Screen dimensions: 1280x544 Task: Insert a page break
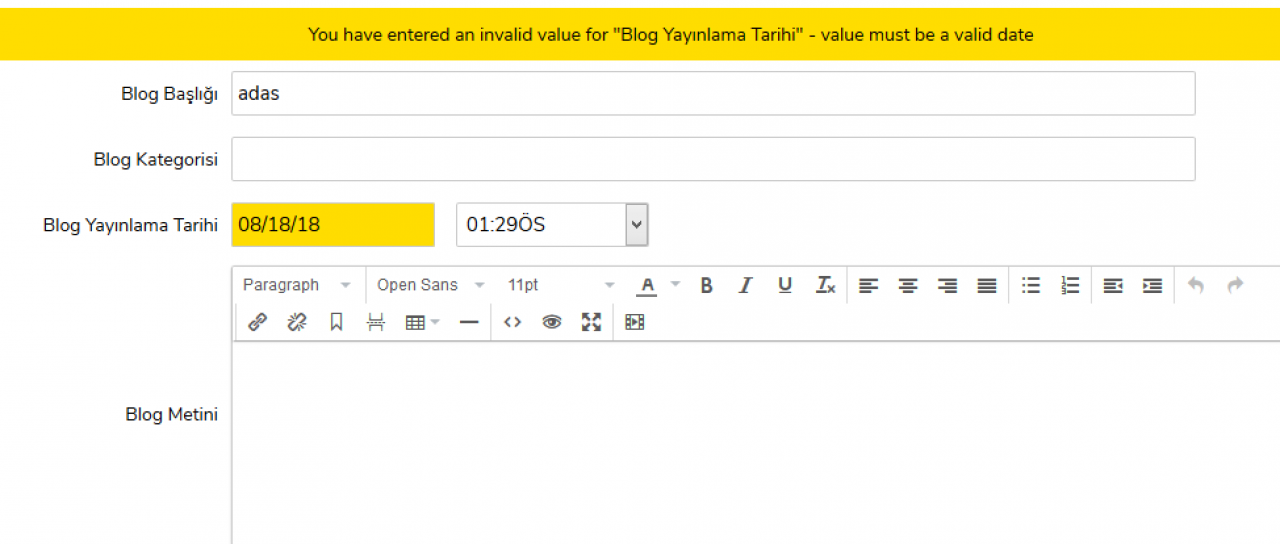(x=375, y=322)
